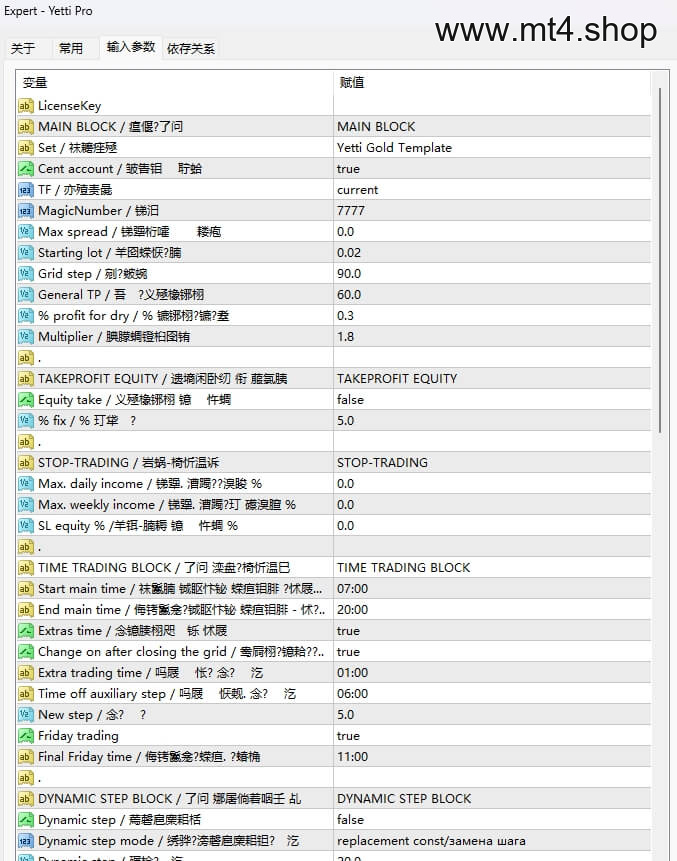The width and height of the screenshot is (677, 861).
Task: Click the string icon beside Set variable
Action: [x=26, y=147]
